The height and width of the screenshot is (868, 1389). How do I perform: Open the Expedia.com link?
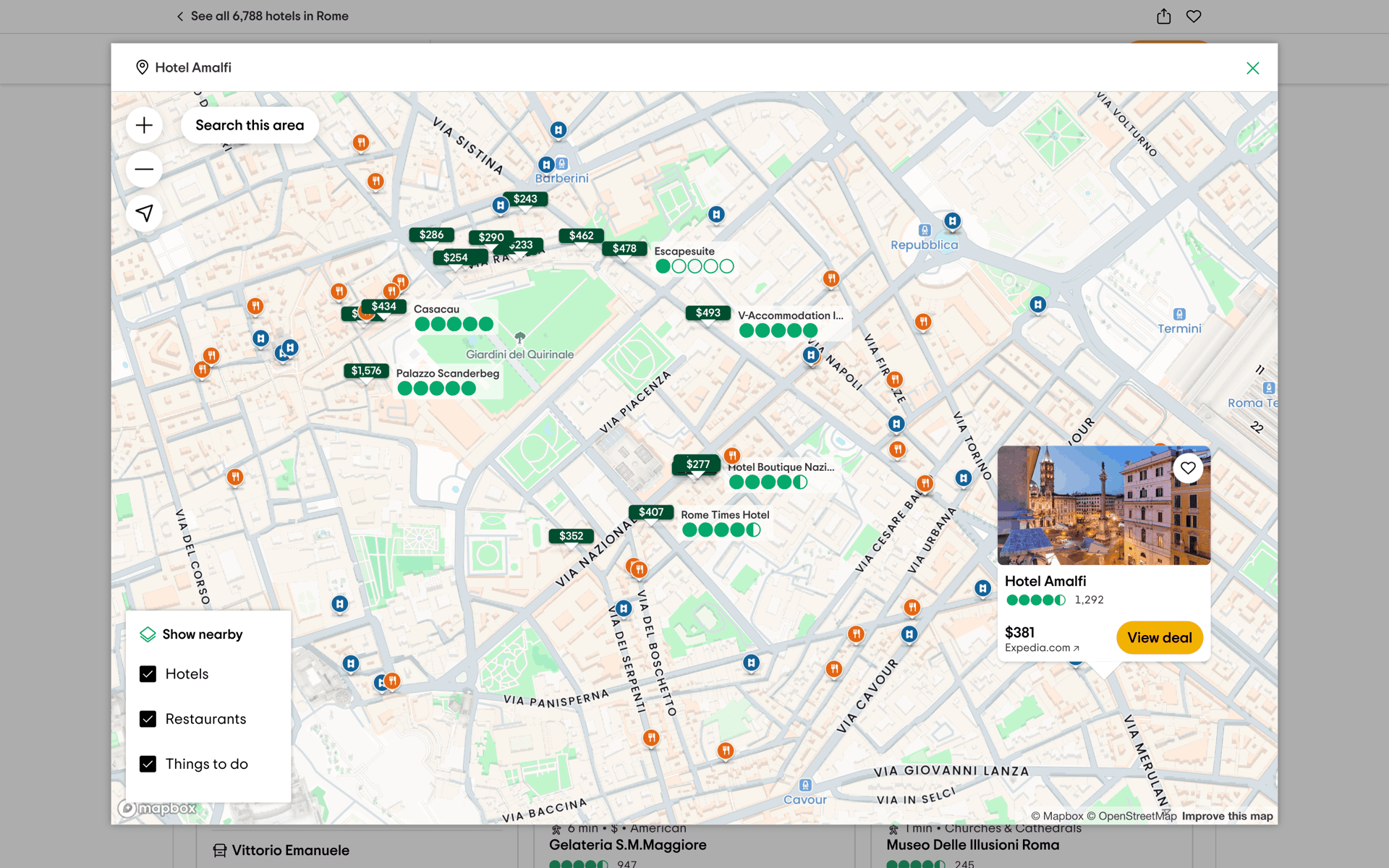[1042, 648]
